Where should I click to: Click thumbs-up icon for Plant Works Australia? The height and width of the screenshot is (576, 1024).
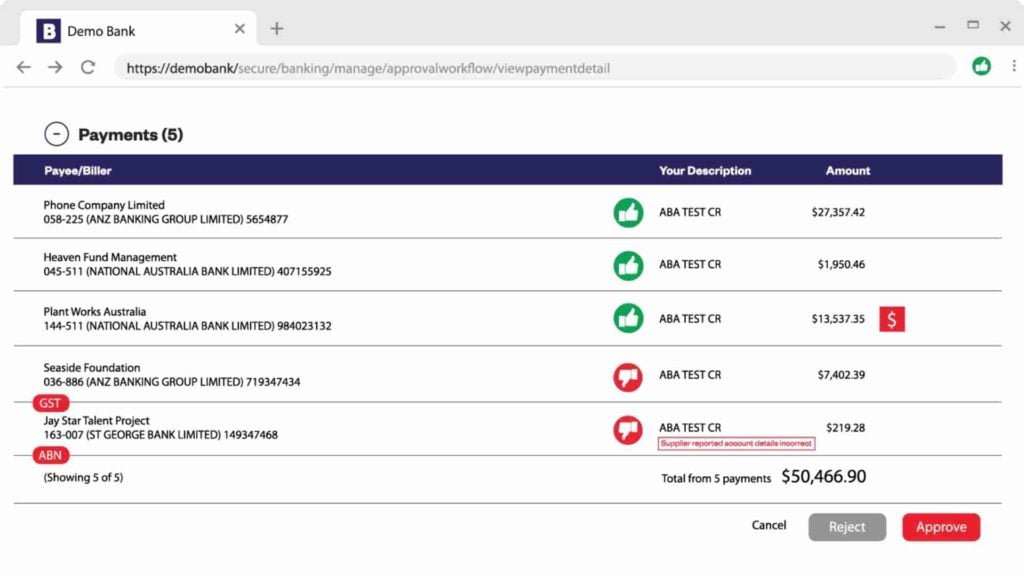click(628, 319)
